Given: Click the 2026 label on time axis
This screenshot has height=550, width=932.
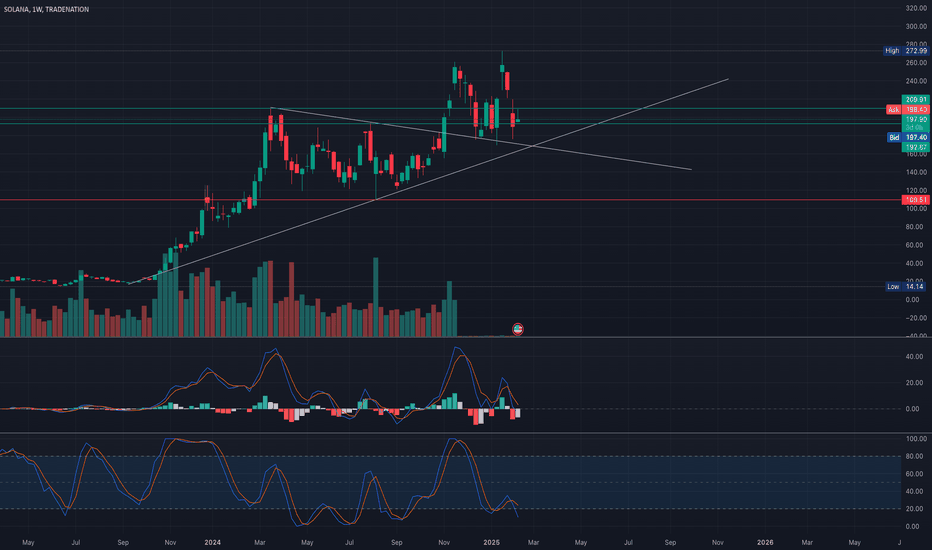Looking at the screenshot, I should tap(765, 542).
